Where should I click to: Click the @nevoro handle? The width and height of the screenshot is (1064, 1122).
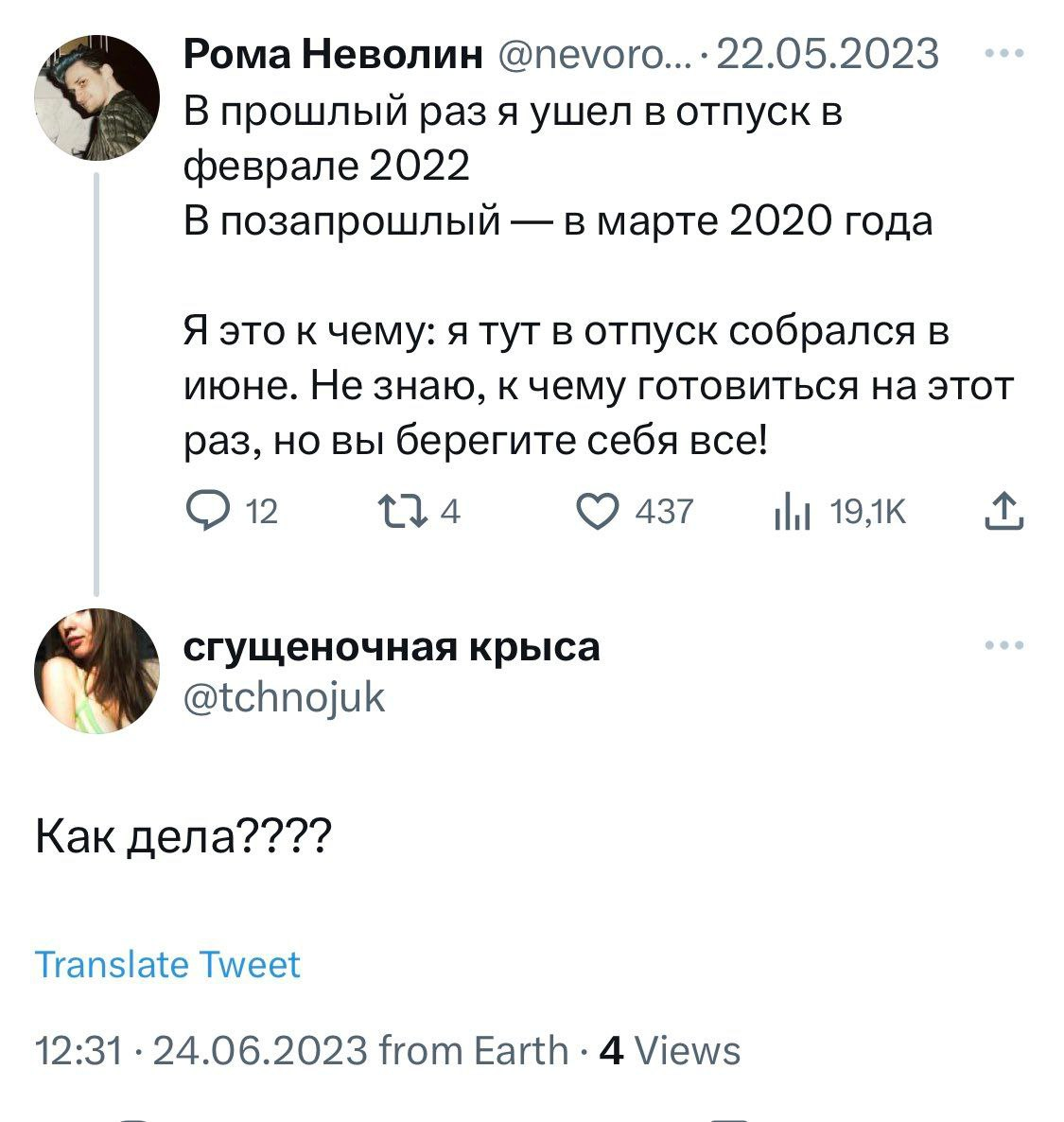pyautogui.click(x=595, y=55)
